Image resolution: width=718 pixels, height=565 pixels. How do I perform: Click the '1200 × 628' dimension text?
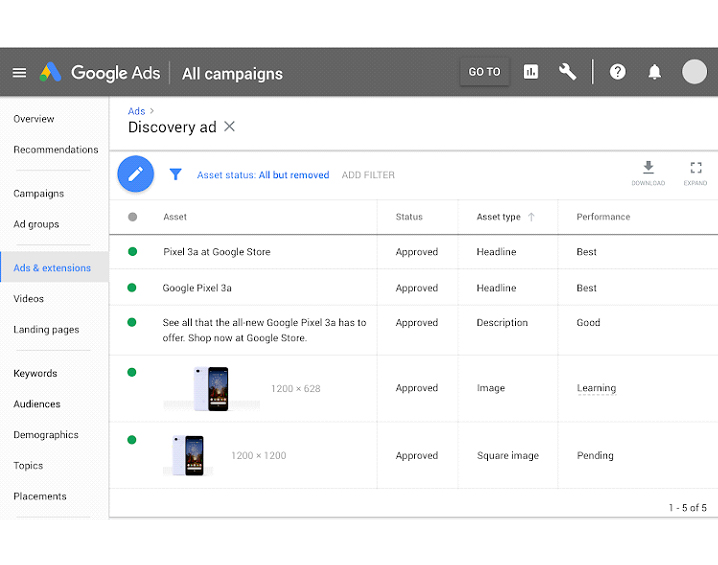pos(295,389)
